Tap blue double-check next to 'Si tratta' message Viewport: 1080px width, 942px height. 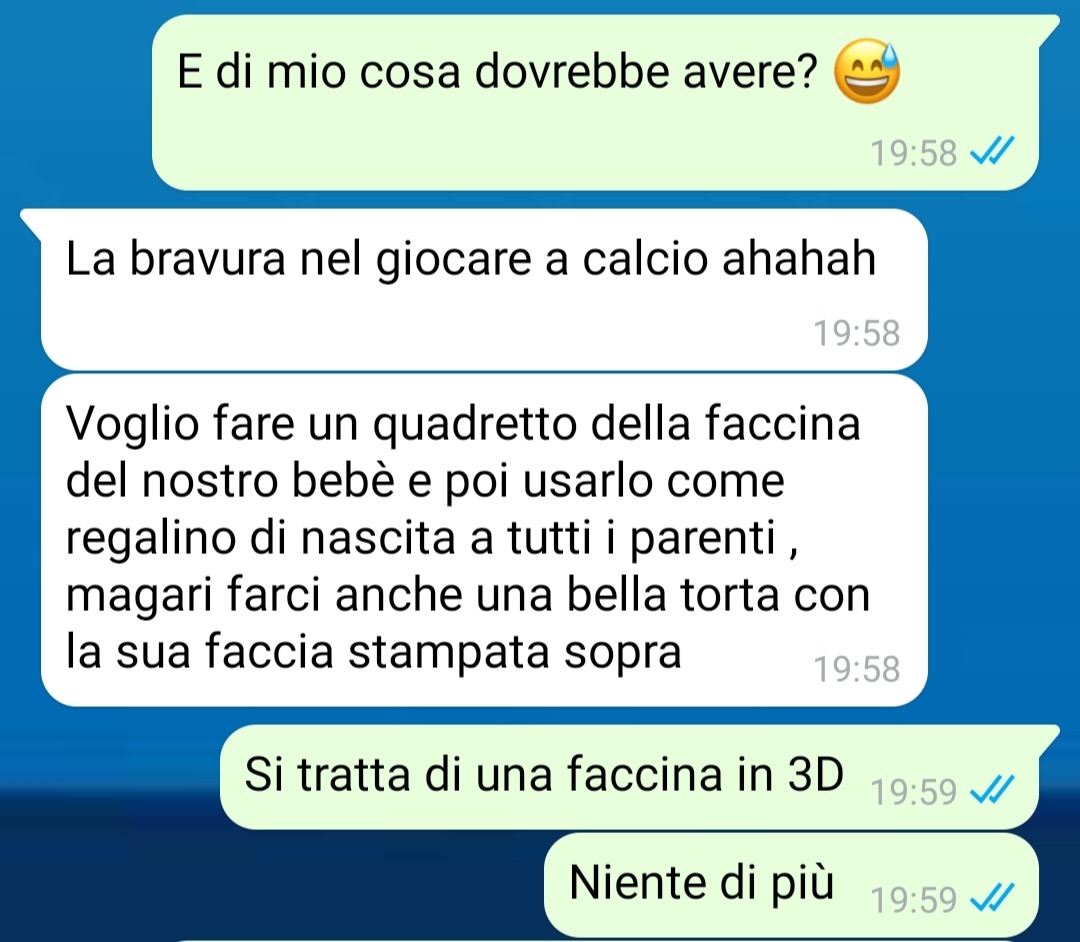(x=992, y=790)
